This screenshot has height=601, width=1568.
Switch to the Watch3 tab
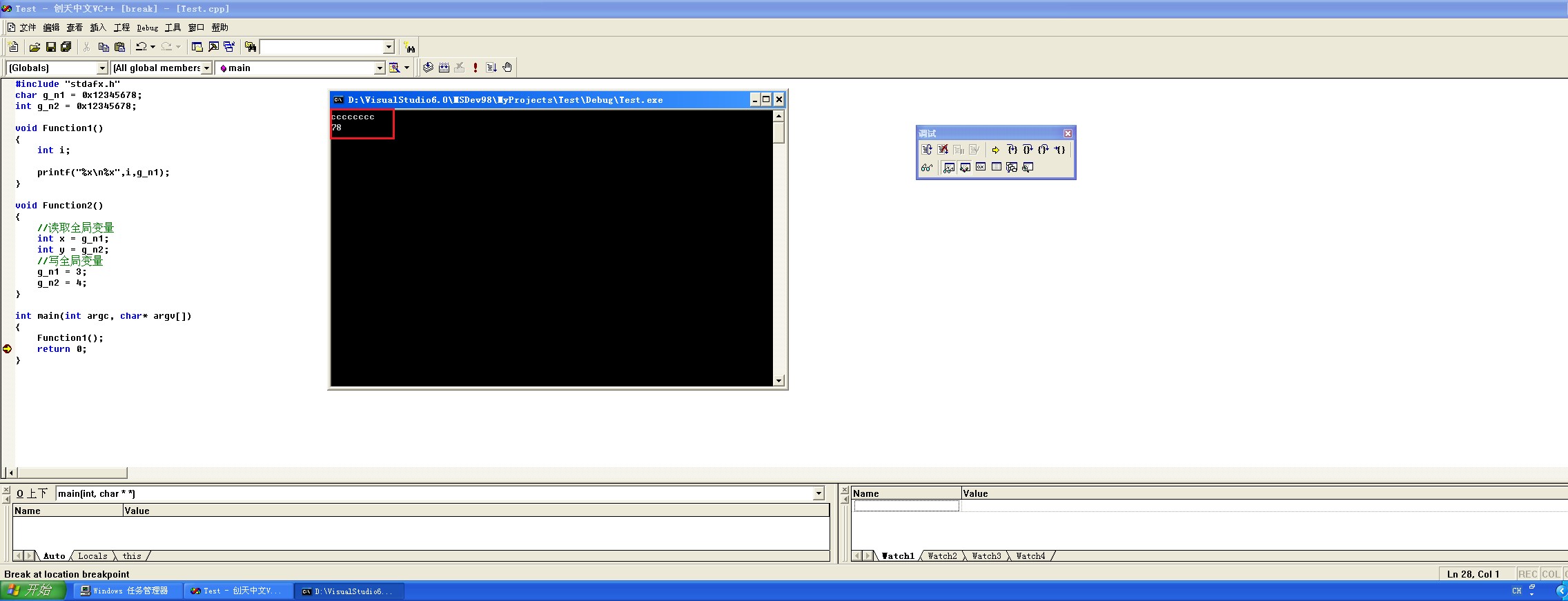[987, 556]
